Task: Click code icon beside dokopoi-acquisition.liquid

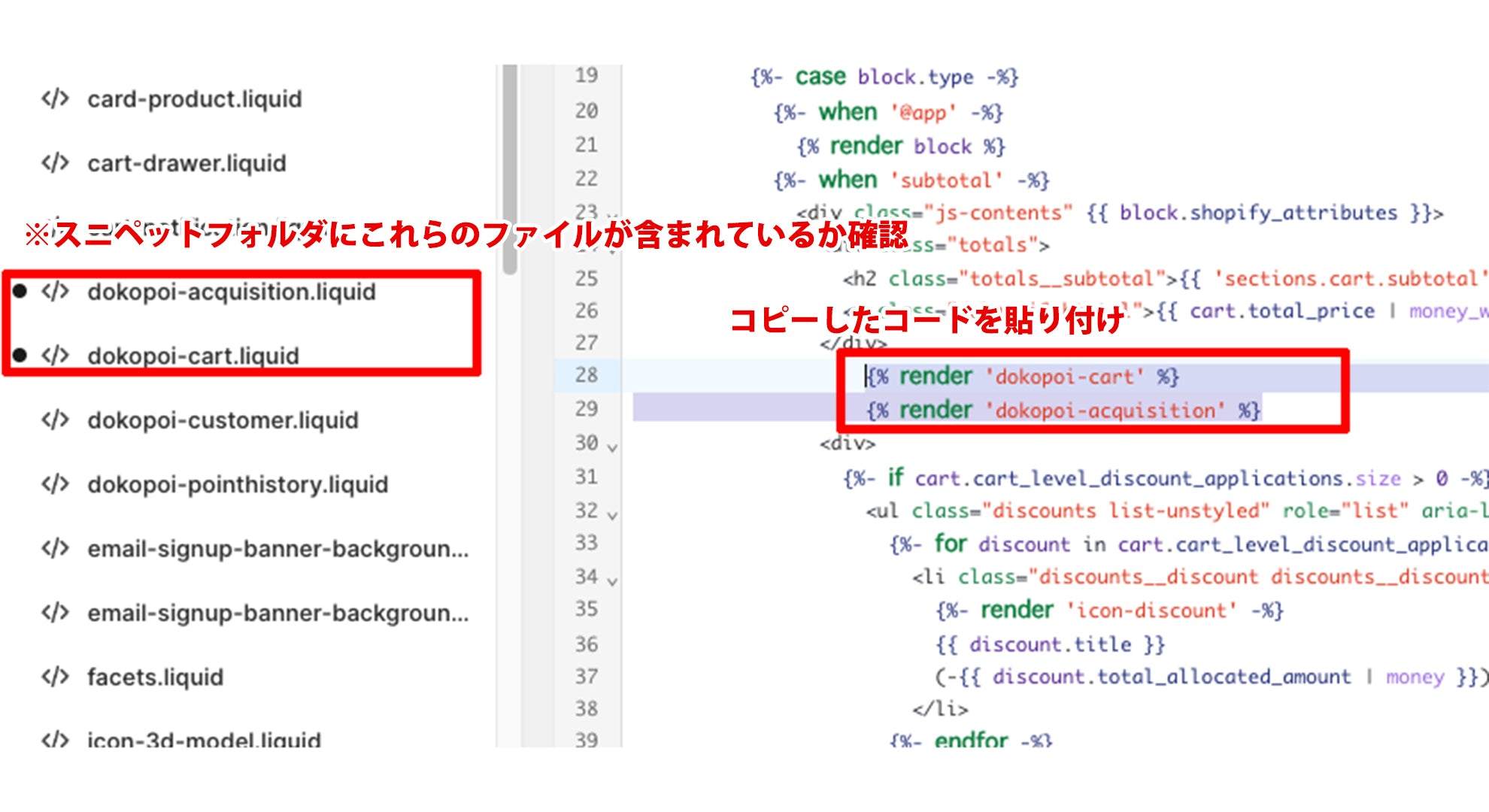Action: point(55,291)
